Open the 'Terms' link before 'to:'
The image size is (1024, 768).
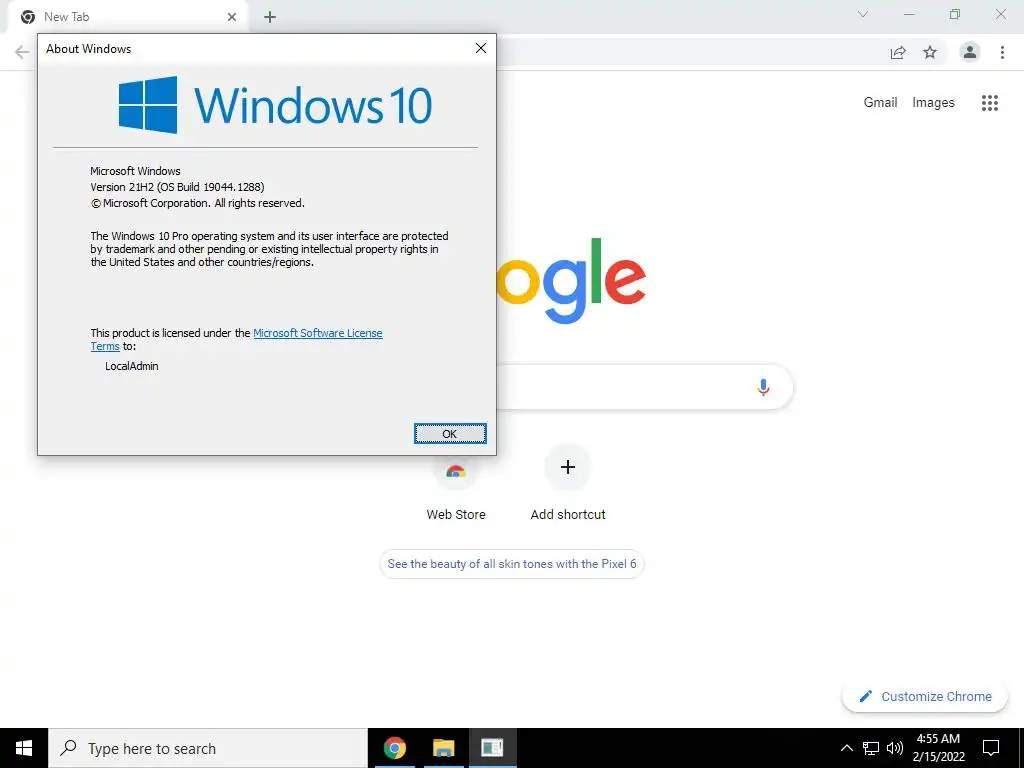pyautogui.click(x=105, y=346)
